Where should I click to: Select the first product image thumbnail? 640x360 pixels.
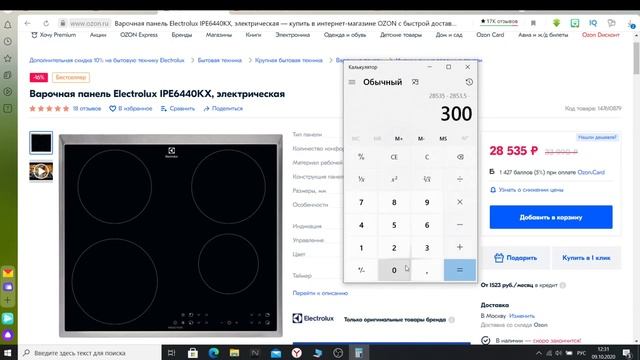41,143
